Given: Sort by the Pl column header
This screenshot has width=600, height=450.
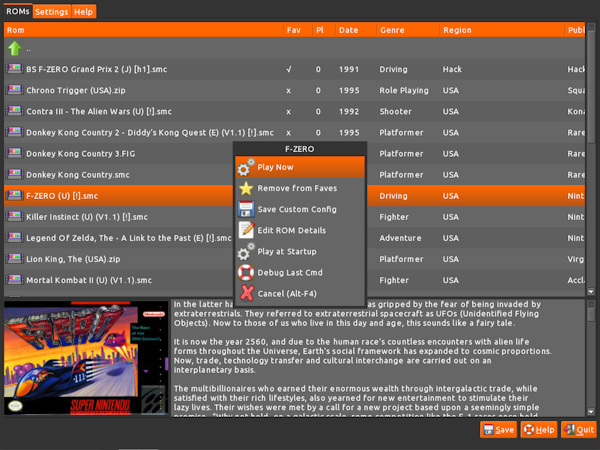Looking at the screenshot, I should tap(324, 30).
